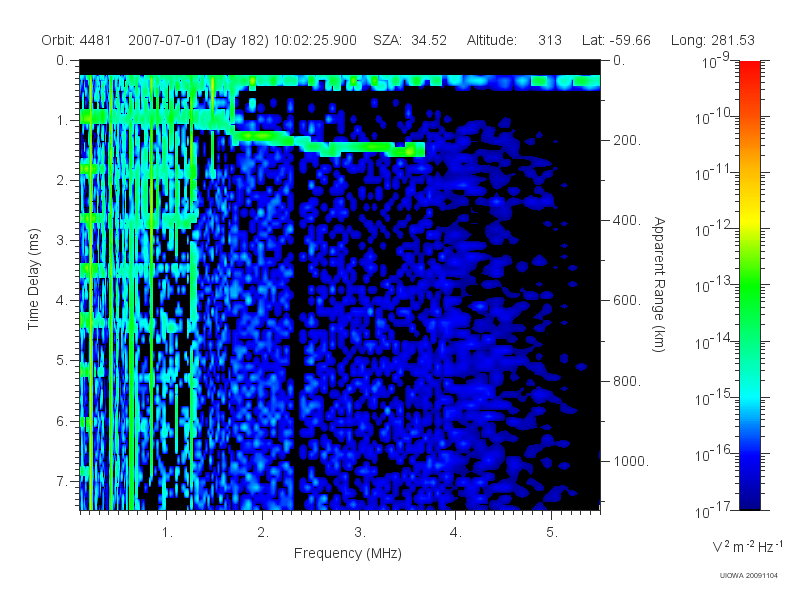Click the '3.' tick on frequency axis

(x=360, y=532)
